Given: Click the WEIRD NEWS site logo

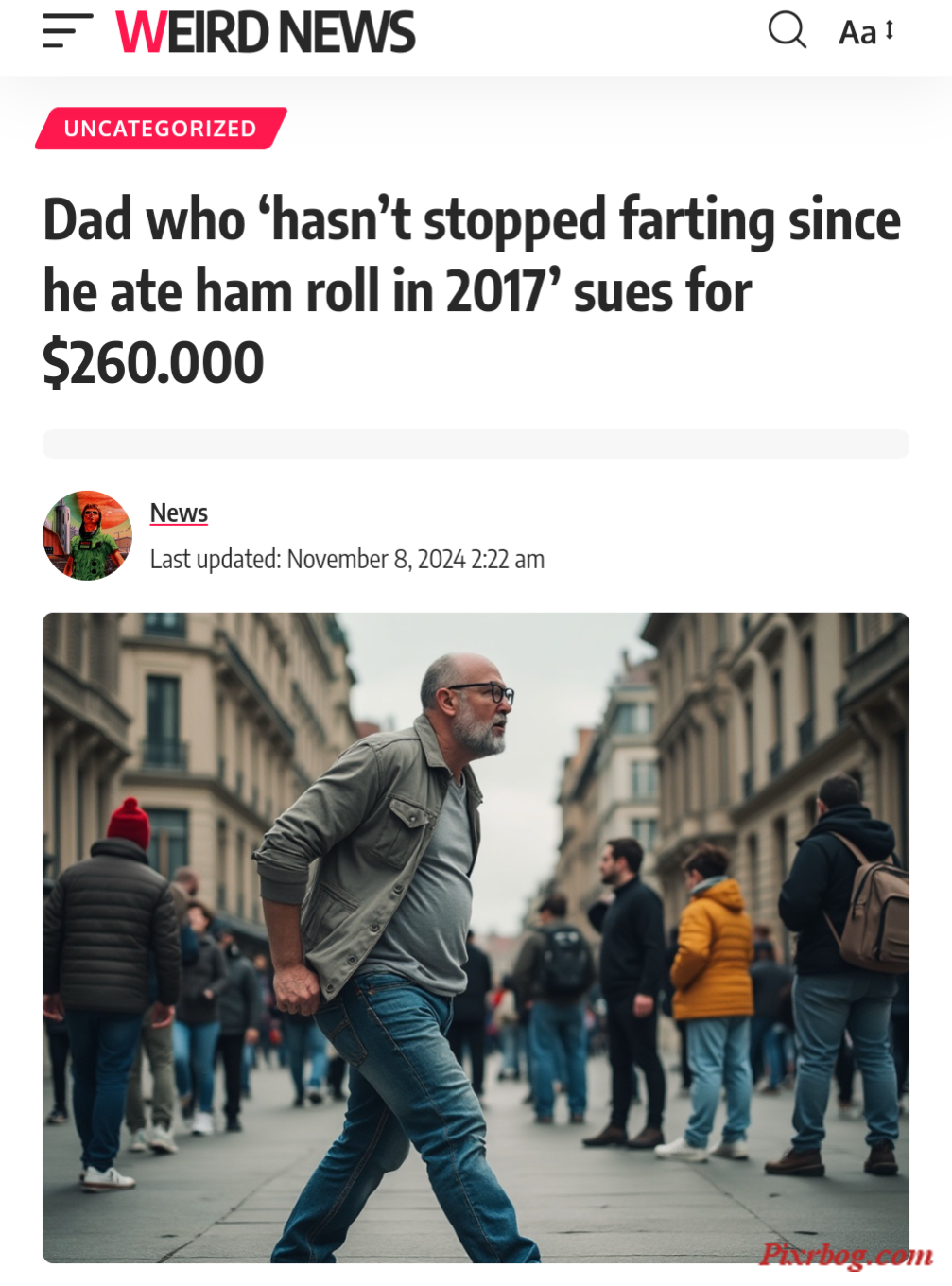Looking at the screenshot, I should 265,31.
